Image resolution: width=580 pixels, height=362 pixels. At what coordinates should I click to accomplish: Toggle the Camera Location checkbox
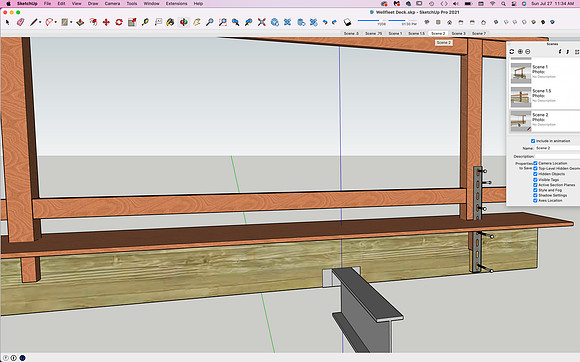[535, 163]
